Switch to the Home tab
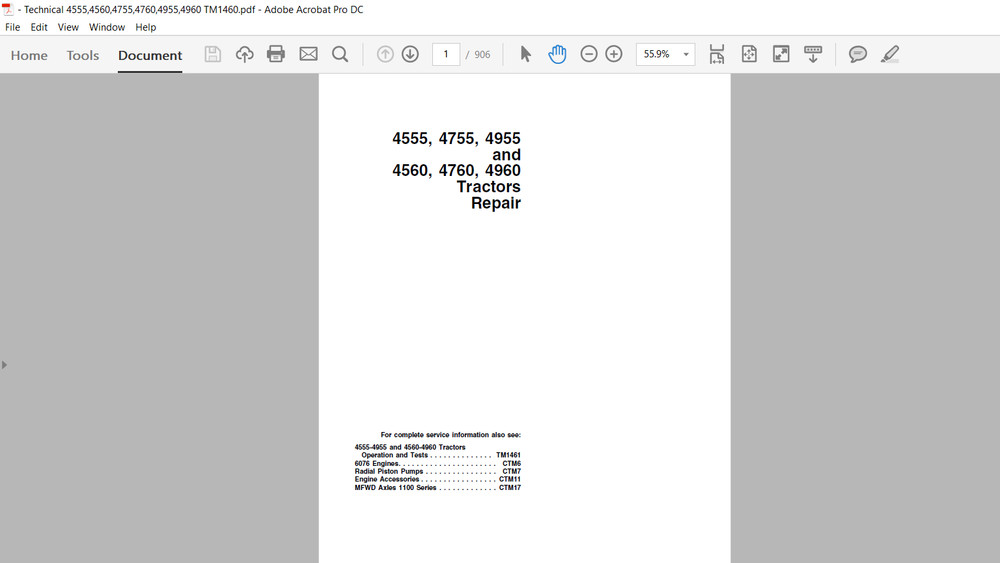Image resolution: width=1000 pixels, height=563 pixels. [29, 55]
